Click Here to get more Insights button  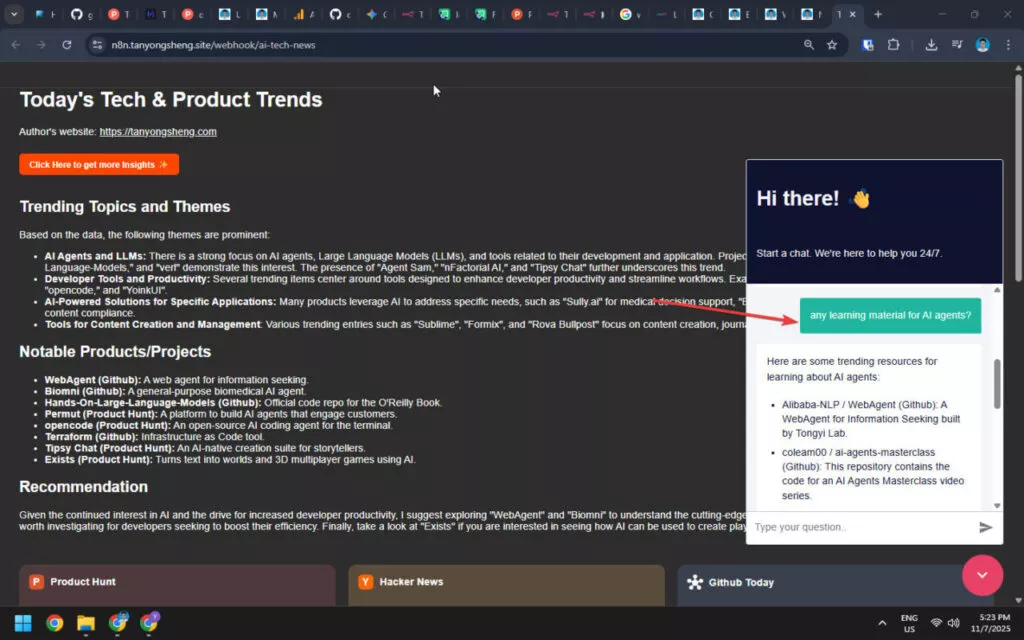click(x=98, y=164)
